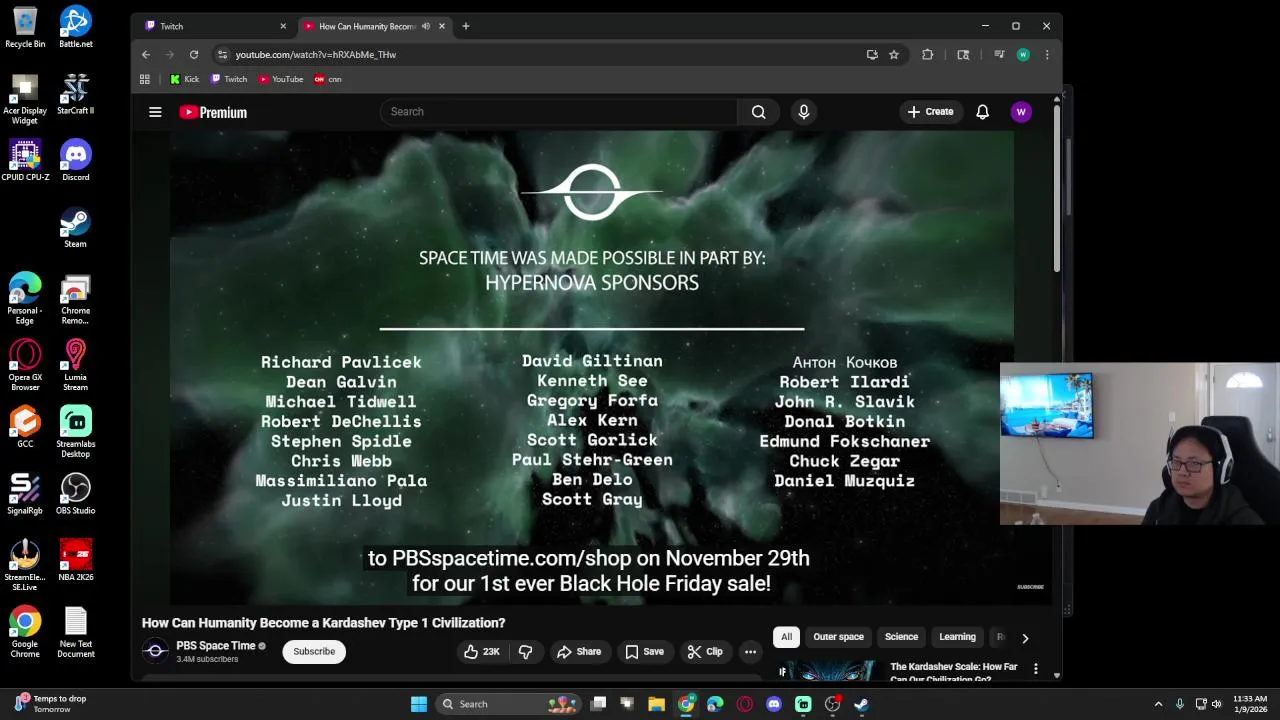Open cnn bookmark in bookmarks bar
This screenshot has width=1280, height=720.
[328, 79]
